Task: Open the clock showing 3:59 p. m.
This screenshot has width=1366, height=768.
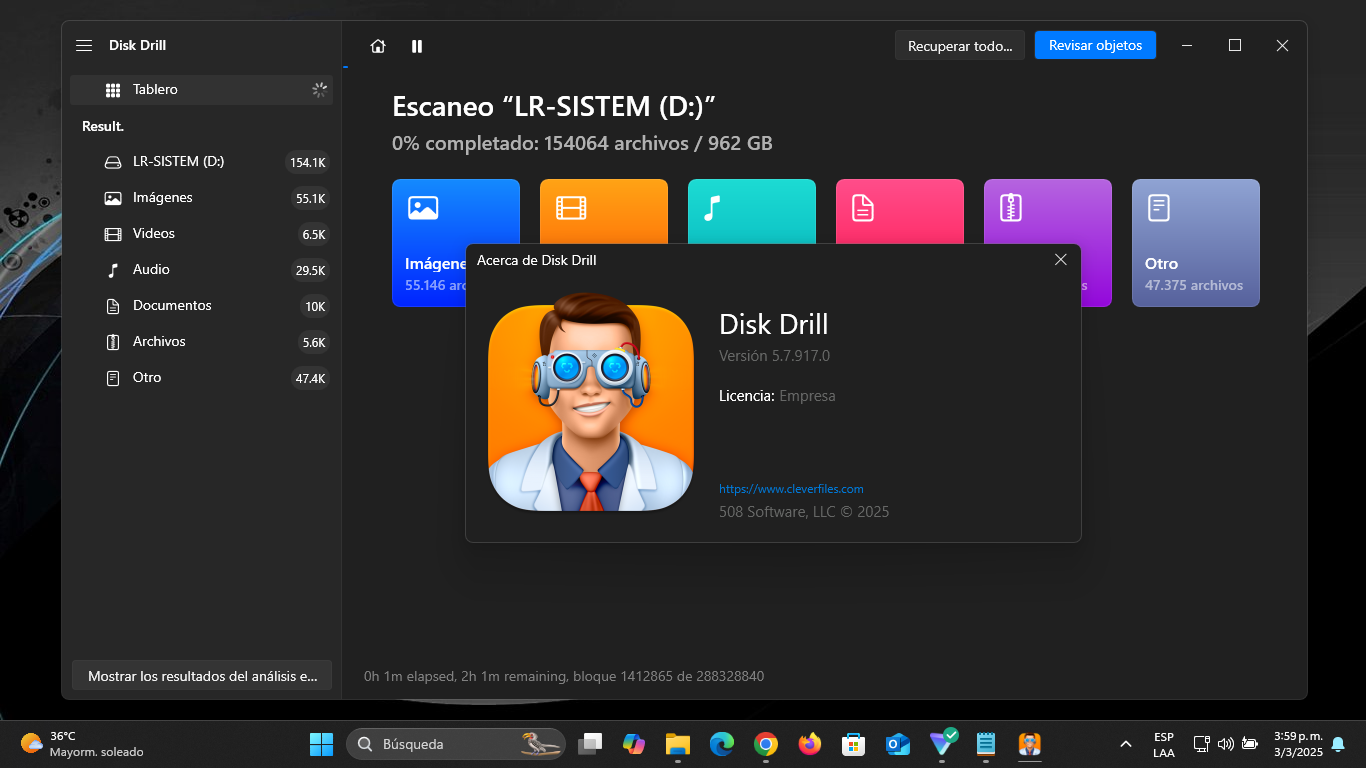Action: click(x=1298, y=744)
